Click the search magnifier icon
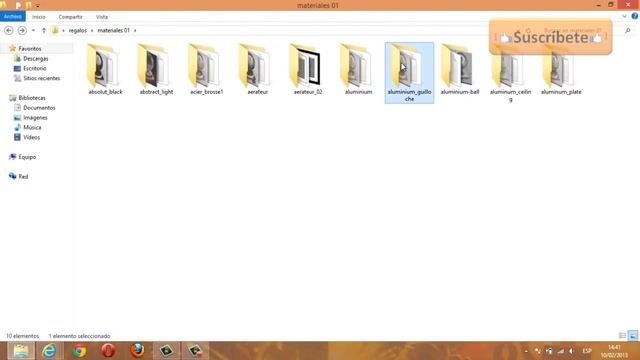Image resolution: width=640 pixels, height=360 pixels. point(628,30)
